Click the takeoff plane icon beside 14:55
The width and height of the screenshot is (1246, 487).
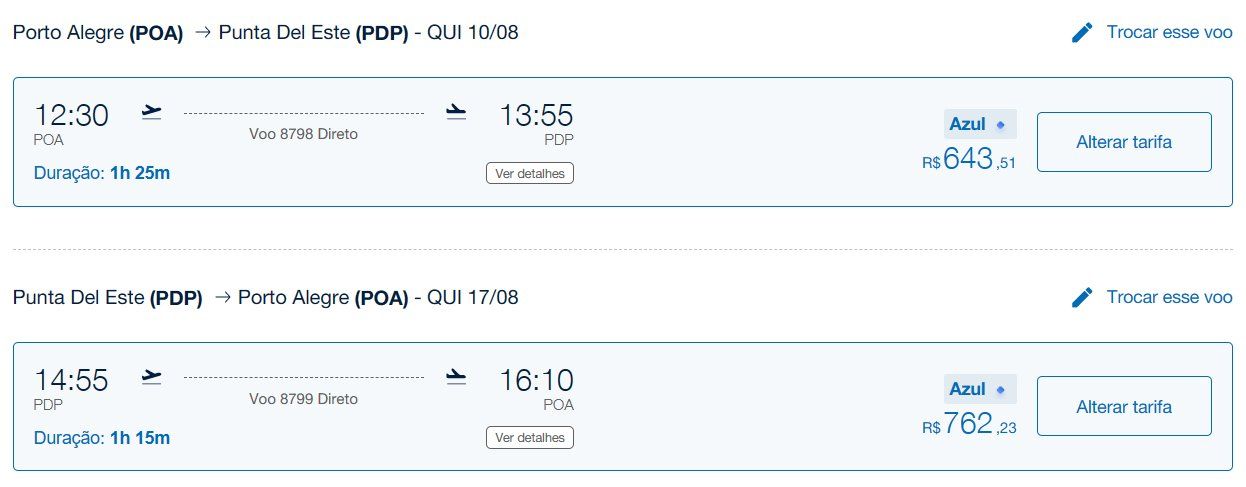(151, 377)
